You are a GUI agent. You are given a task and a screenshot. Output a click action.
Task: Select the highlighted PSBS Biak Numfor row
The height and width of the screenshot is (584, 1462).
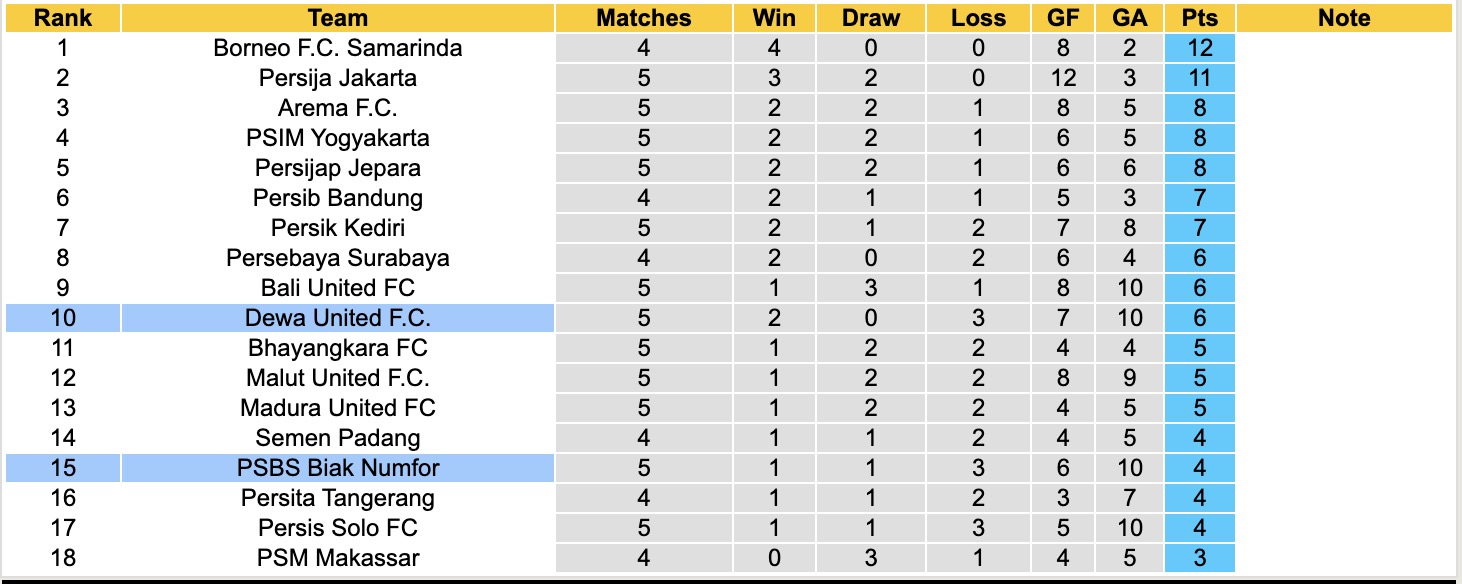(x=338, y=468)
